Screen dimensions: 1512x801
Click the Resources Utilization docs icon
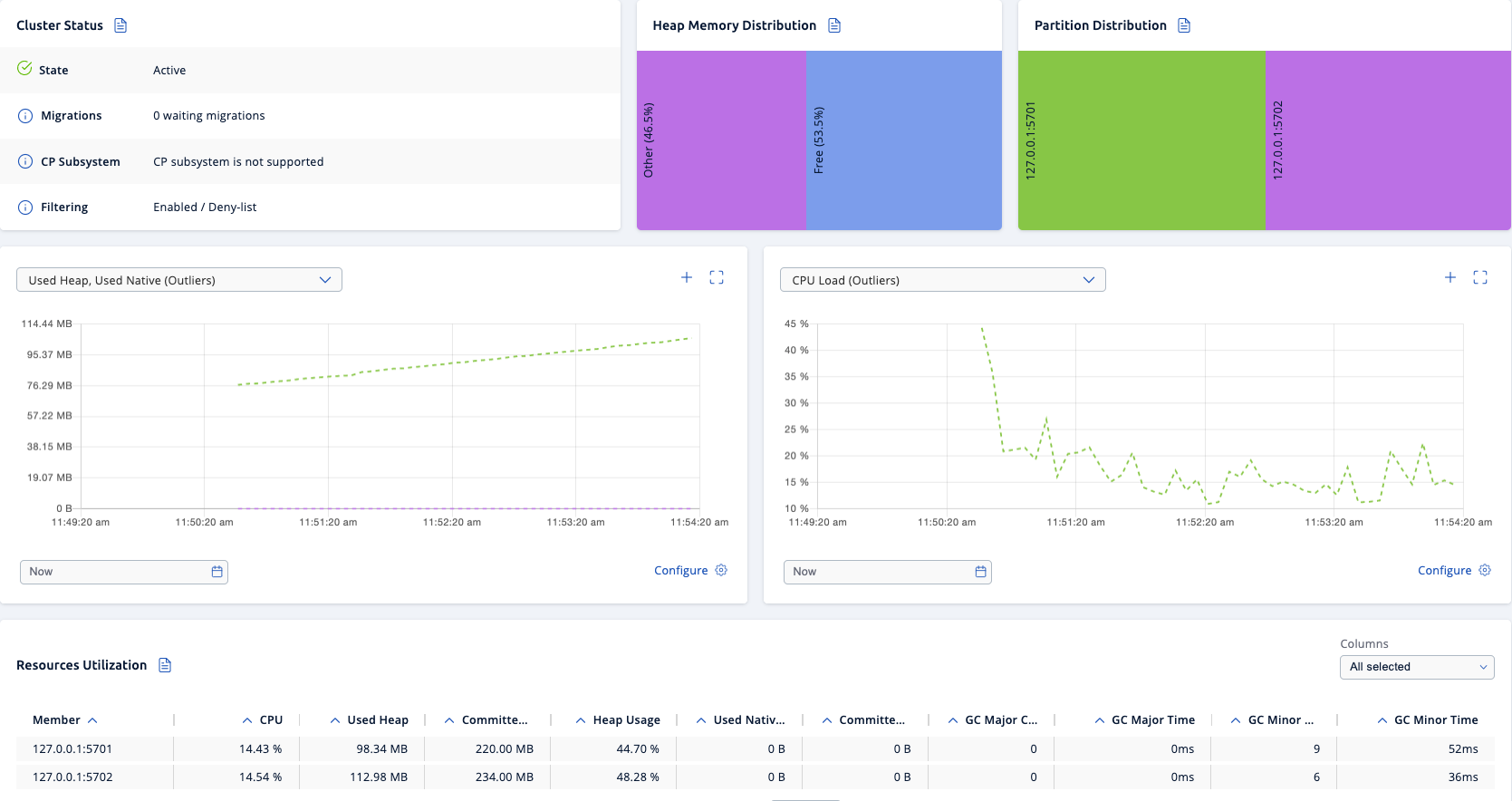[165, 665]
